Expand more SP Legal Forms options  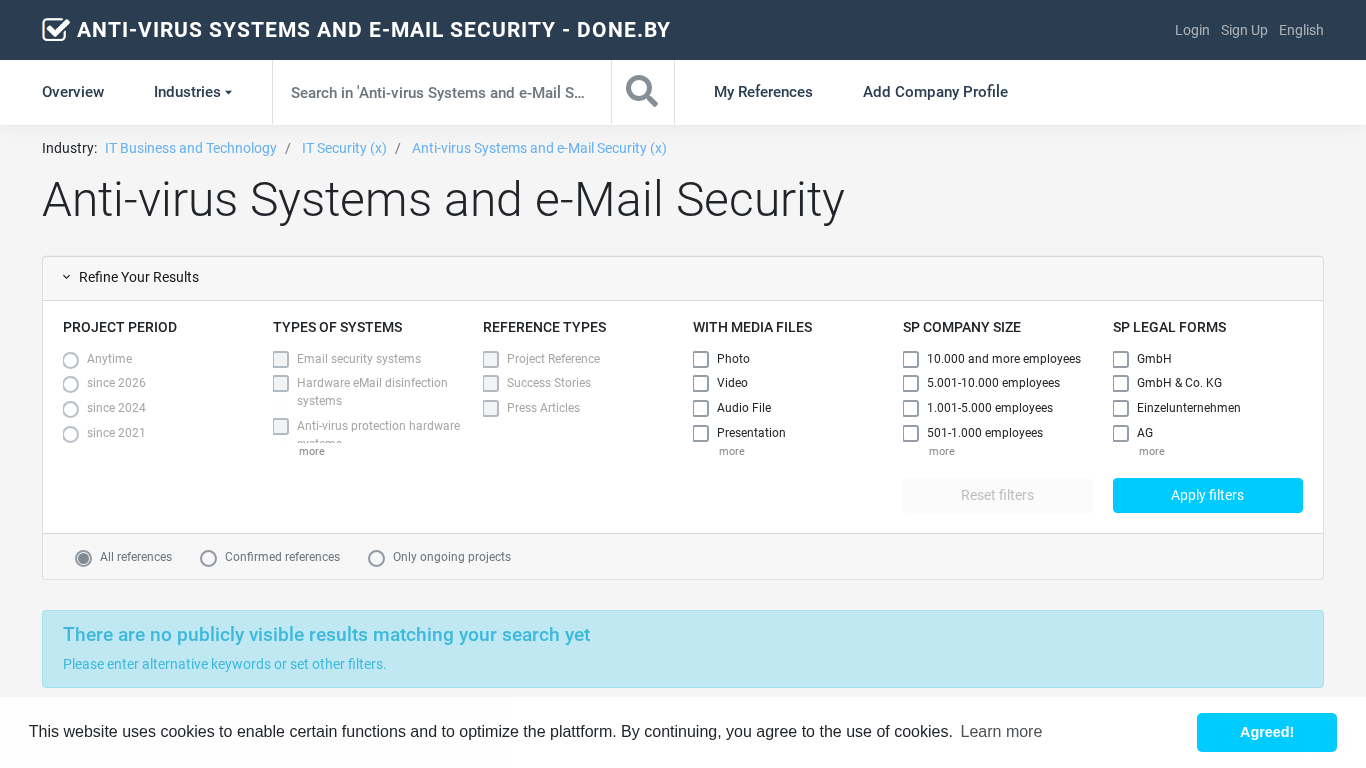[x=1151, y=452]
